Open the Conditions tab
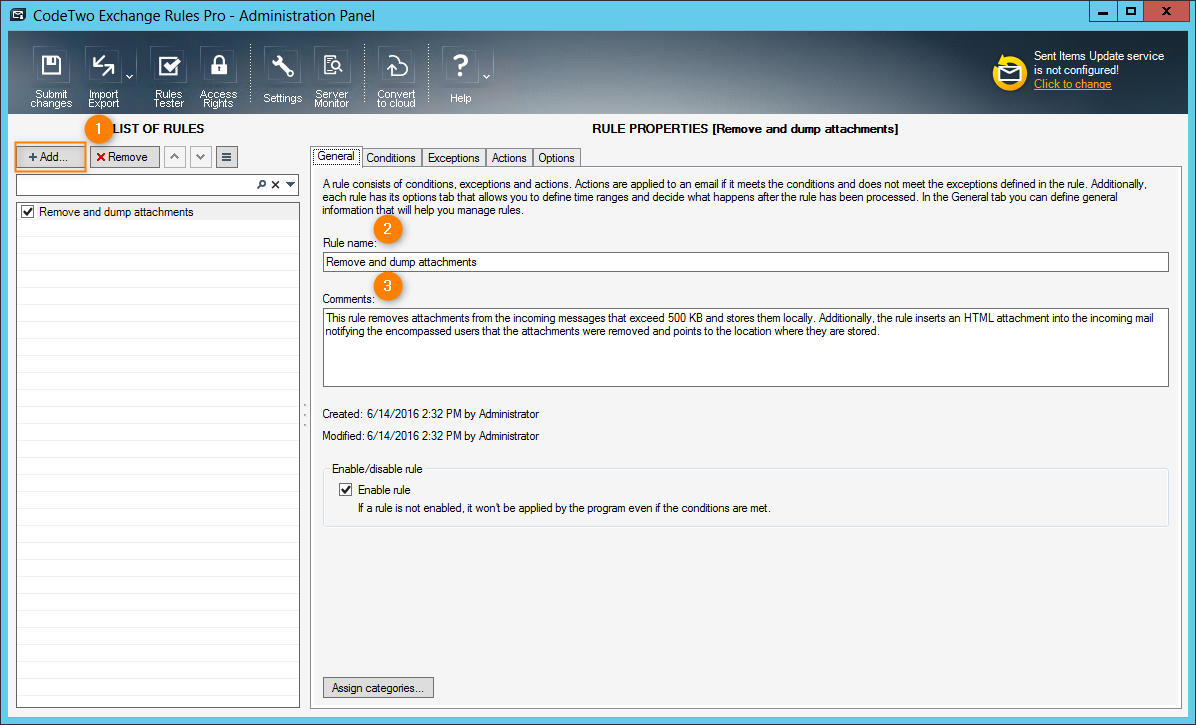The height and width of the screenshot is (725, 1196). [391, 158]
